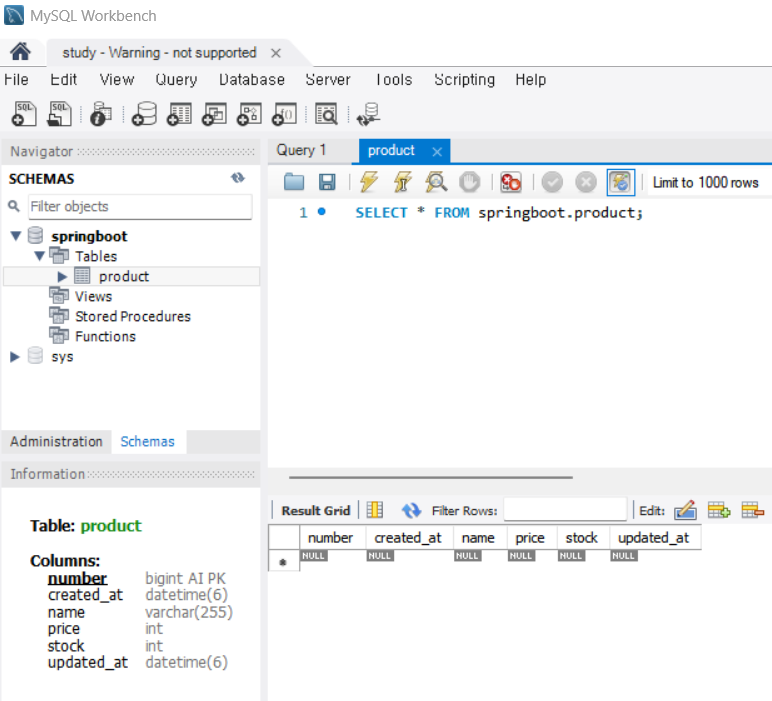Click the created_at column header
Image resolution: width=772 pixels, height=701 pixels.
408,538
